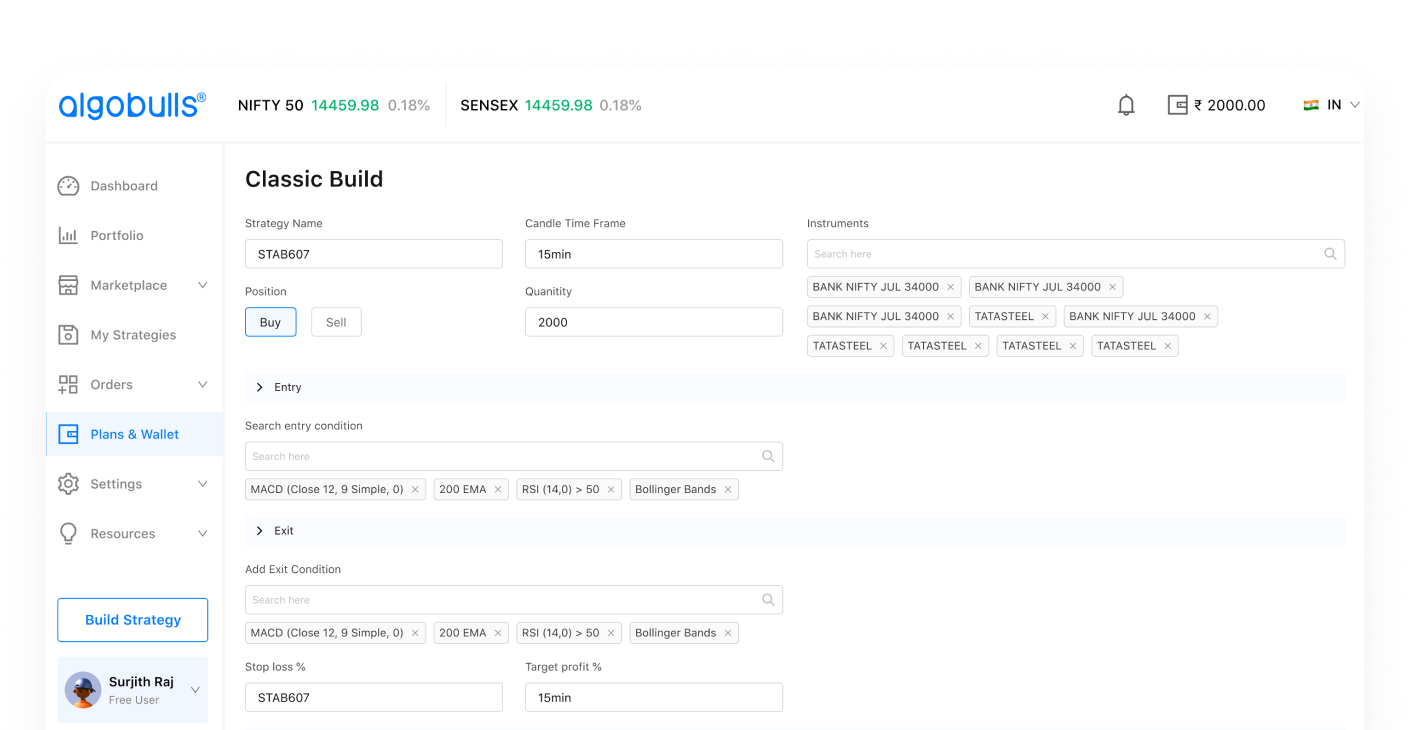
Task: Focus the Stop loss % field
Action: [374, 697]
